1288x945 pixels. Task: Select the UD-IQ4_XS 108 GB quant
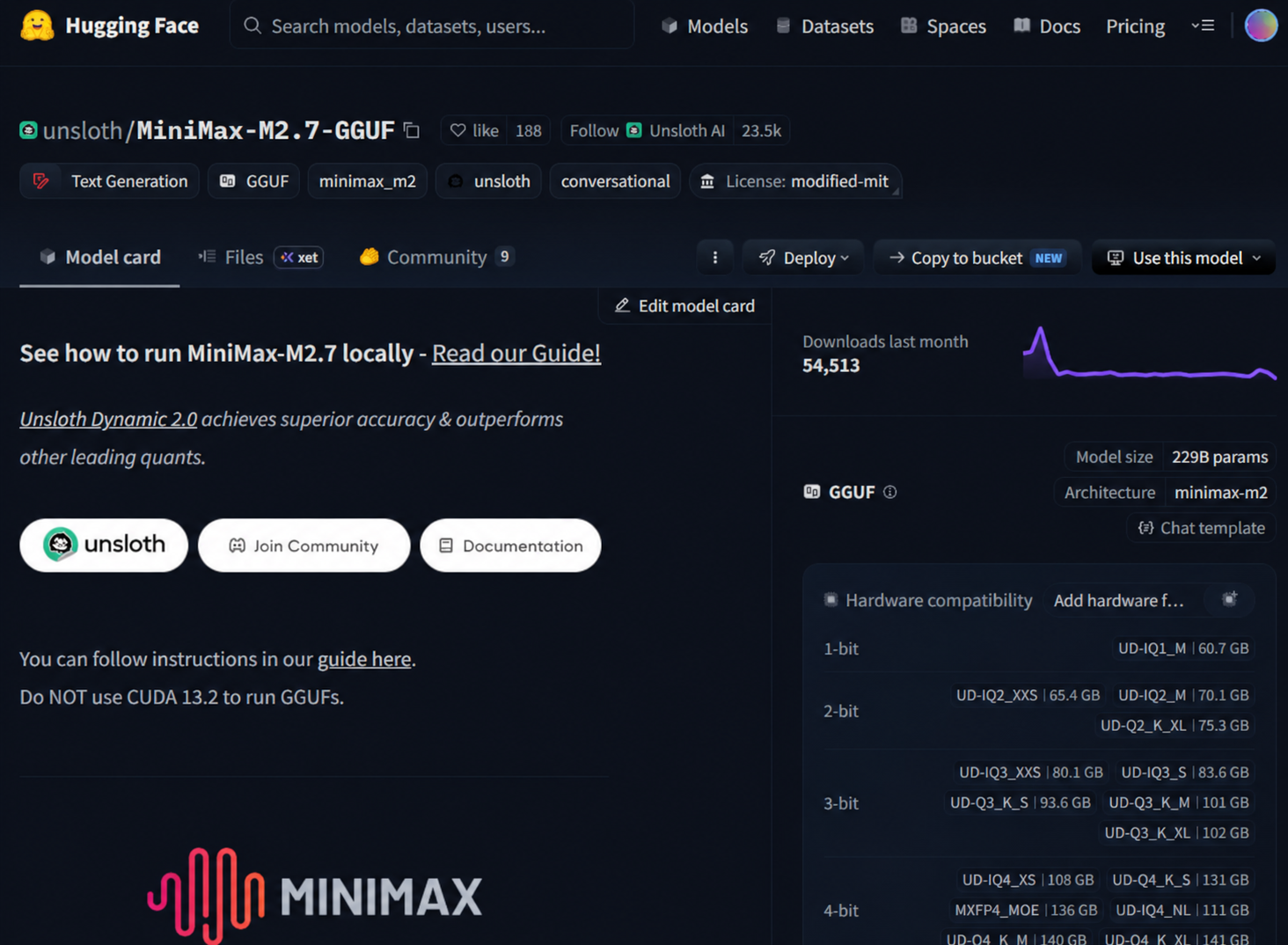click(x=1028, y=880)
